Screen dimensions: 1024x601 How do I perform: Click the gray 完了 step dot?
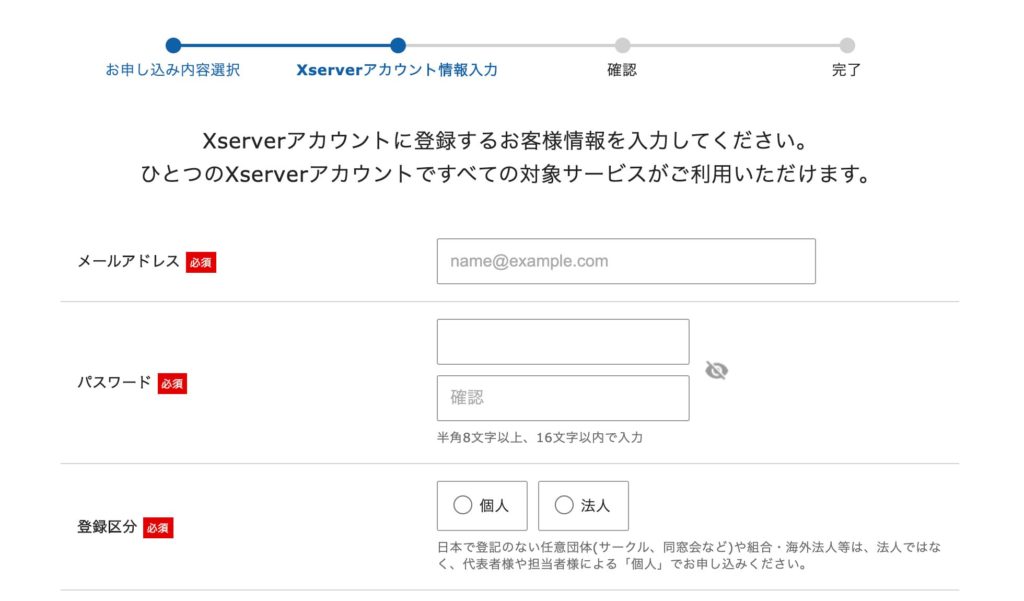tap(847, 45)
